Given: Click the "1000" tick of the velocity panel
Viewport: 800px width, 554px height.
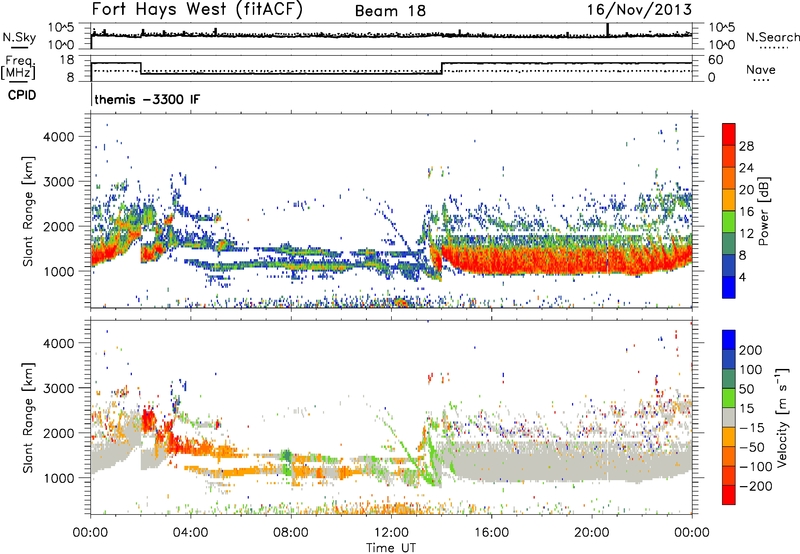Looking at the screenshot, I should pos(58,477).
